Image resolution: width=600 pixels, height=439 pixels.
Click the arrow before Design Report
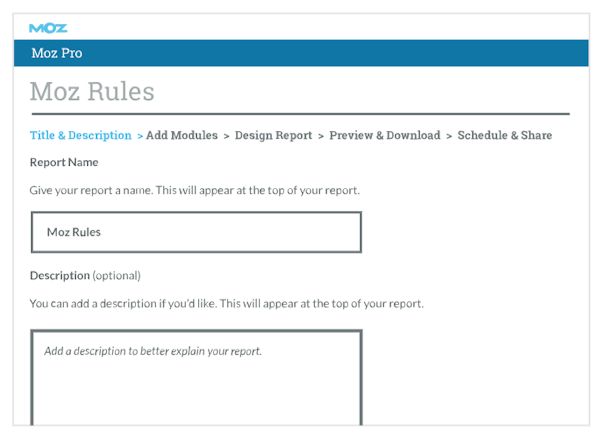click(x=227, y=136)
